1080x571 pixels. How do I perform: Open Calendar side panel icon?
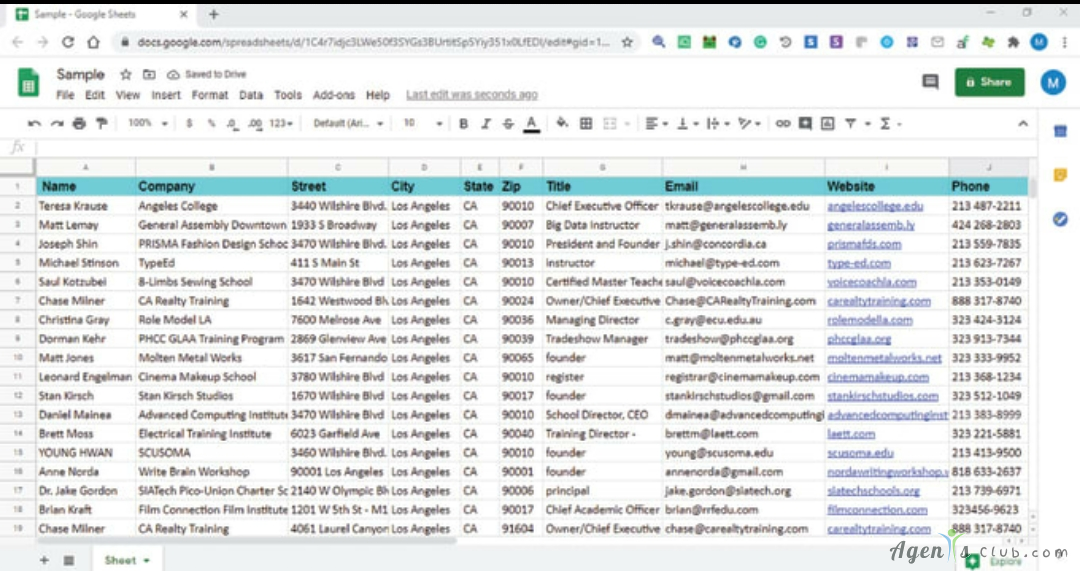(1060, 131)
